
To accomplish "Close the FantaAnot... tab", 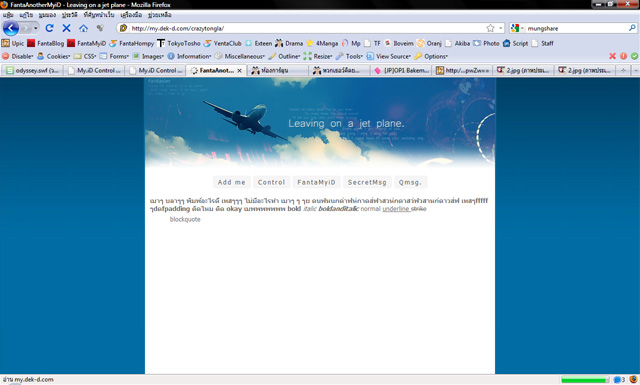I will click(240, 71).
